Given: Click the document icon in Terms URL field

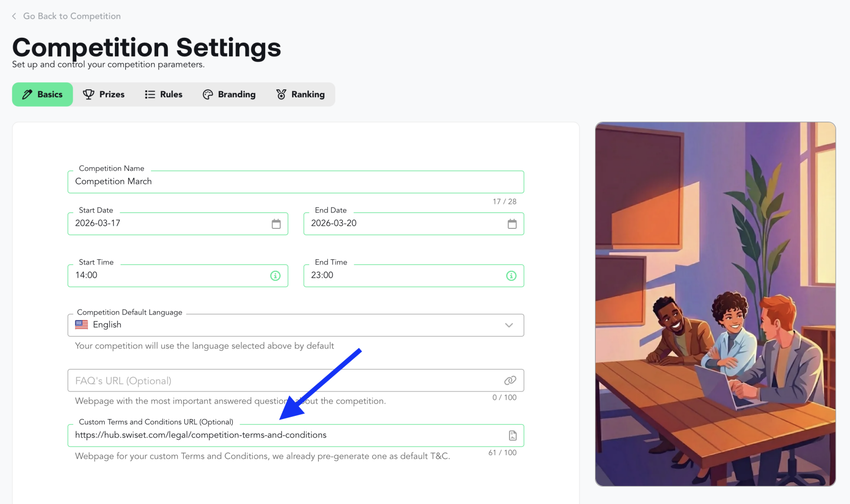Looking at the screenshot, I should [x=512, y=435].
